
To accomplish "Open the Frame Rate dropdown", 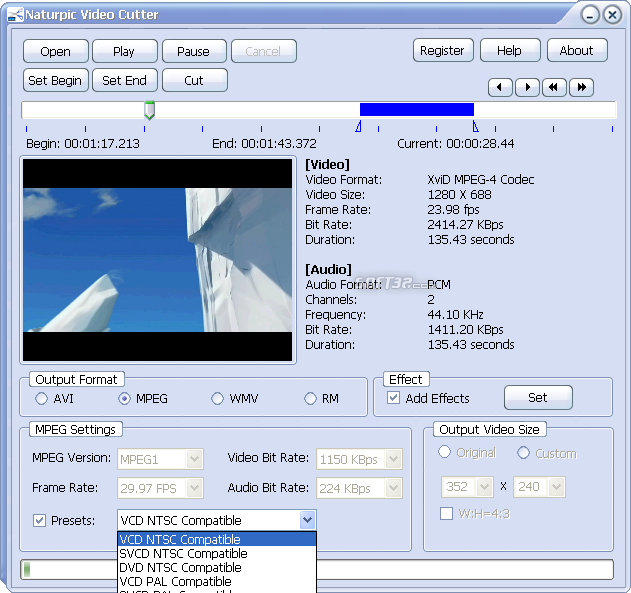I will (194, 488).
